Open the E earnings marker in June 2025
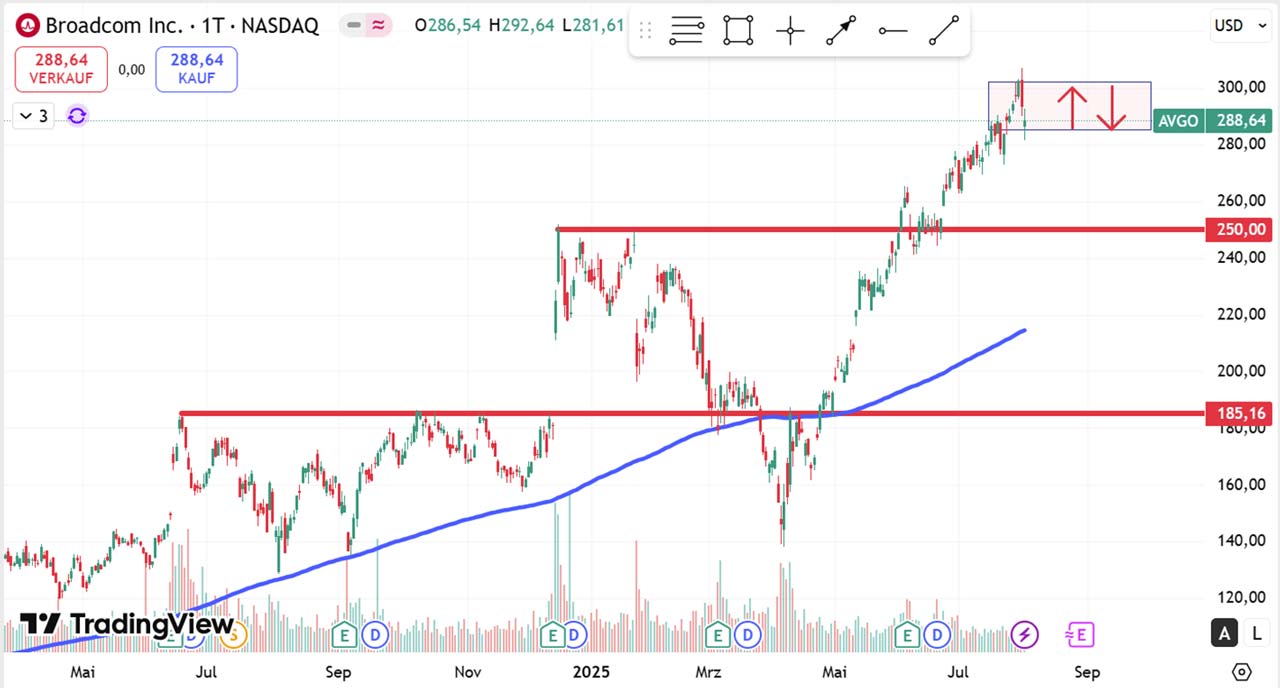The height and width of the screenshot is (688, 1280). (908, 634)
